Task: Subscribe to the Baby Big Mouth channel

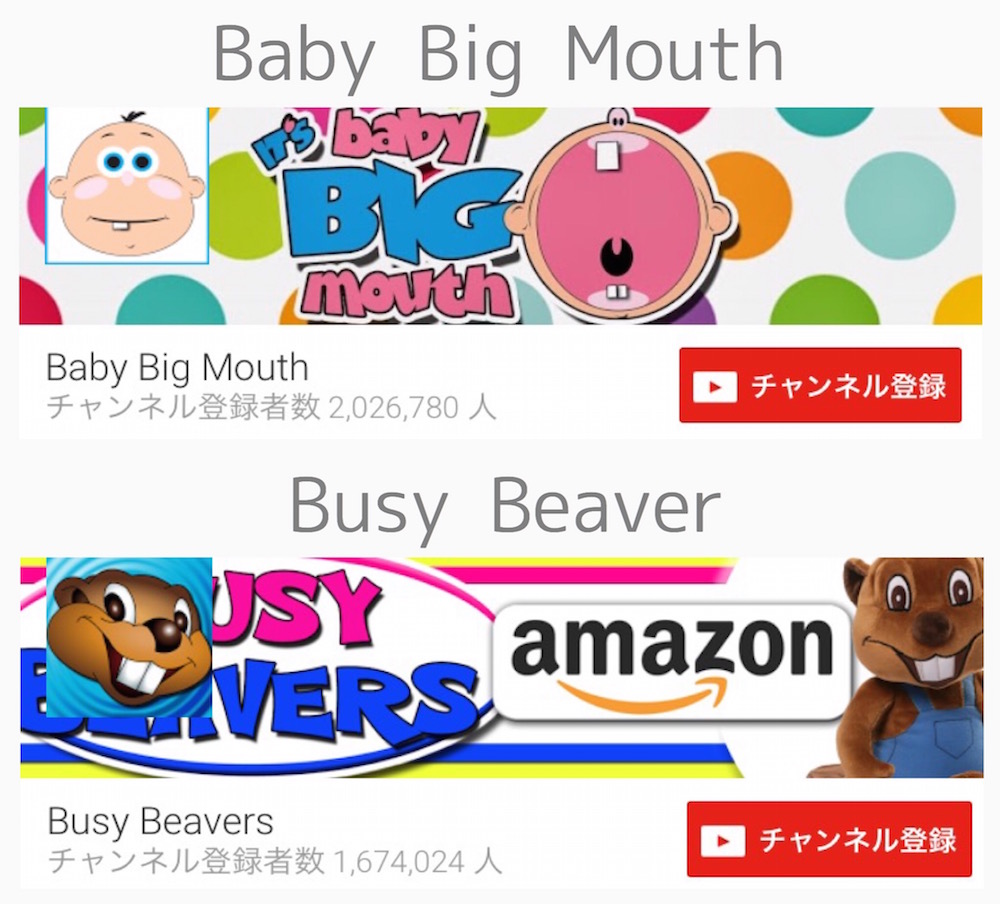Action: click(820, 385)
